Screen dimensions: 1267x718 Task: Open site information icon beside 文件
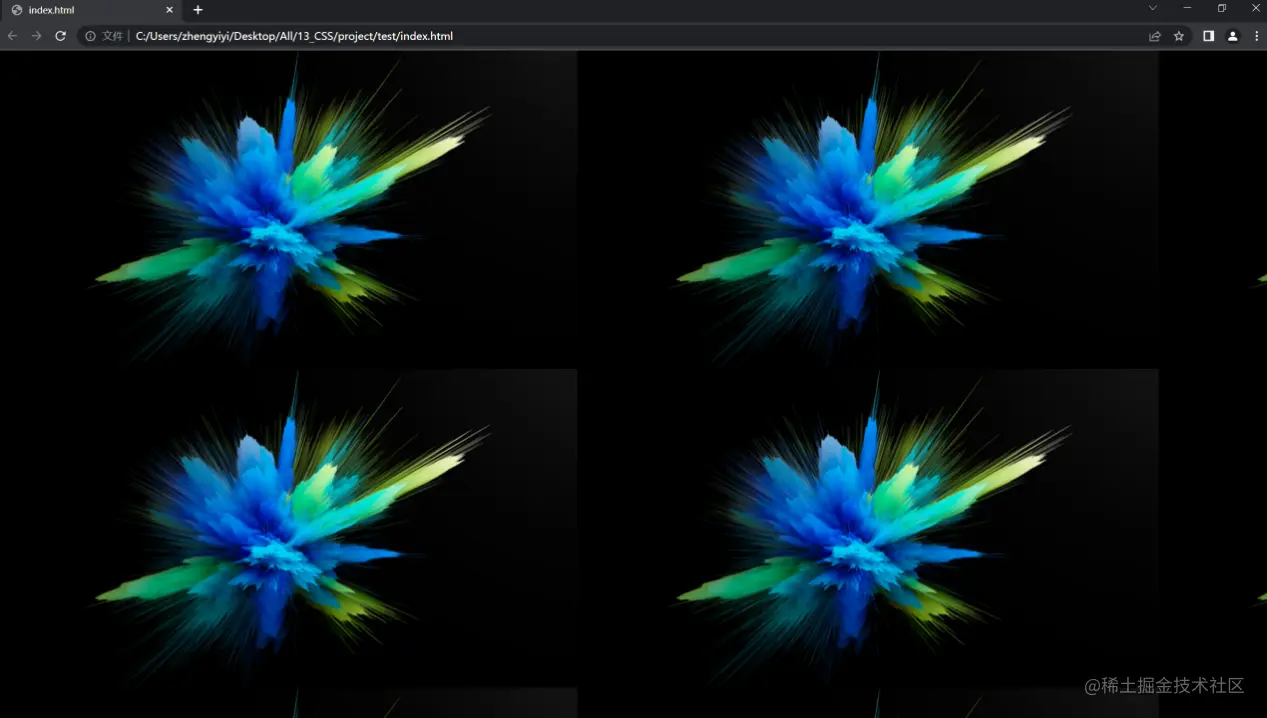coord(90,36)
